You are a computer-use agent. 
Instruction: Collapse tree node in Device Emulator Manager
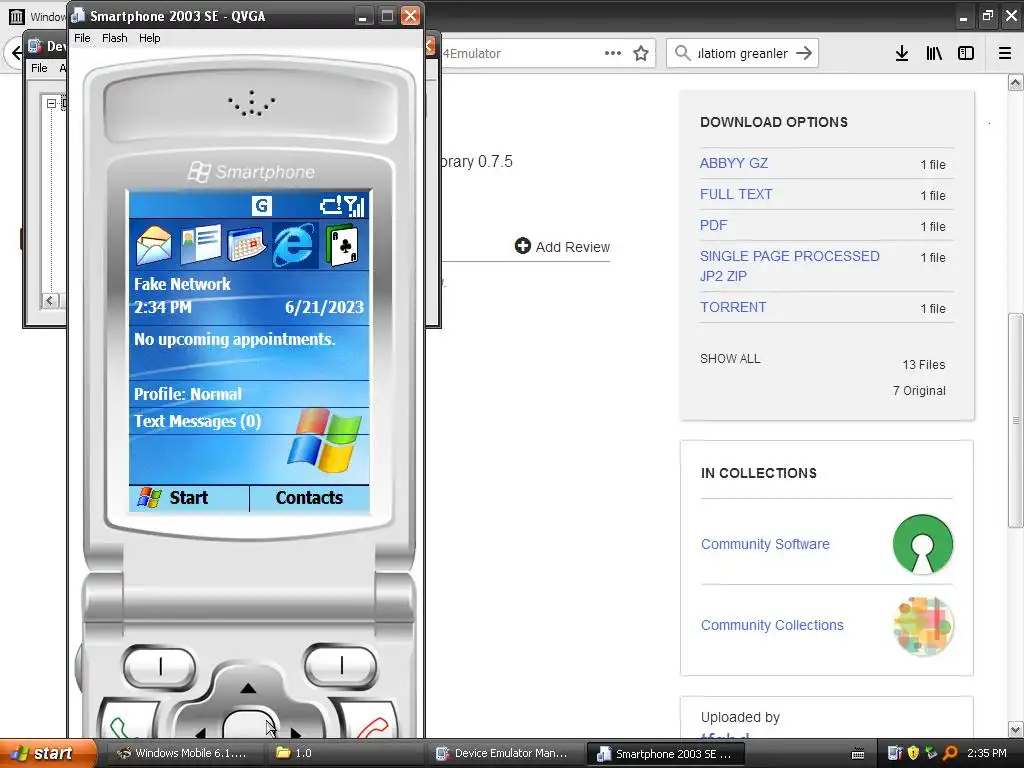pyautogui.click(x=52, y=103)
